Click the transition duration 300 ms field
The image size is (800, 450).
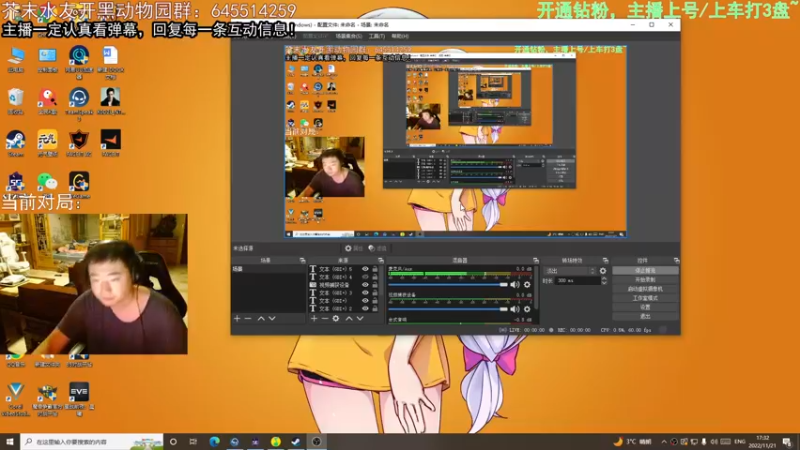tap(578, 281)
